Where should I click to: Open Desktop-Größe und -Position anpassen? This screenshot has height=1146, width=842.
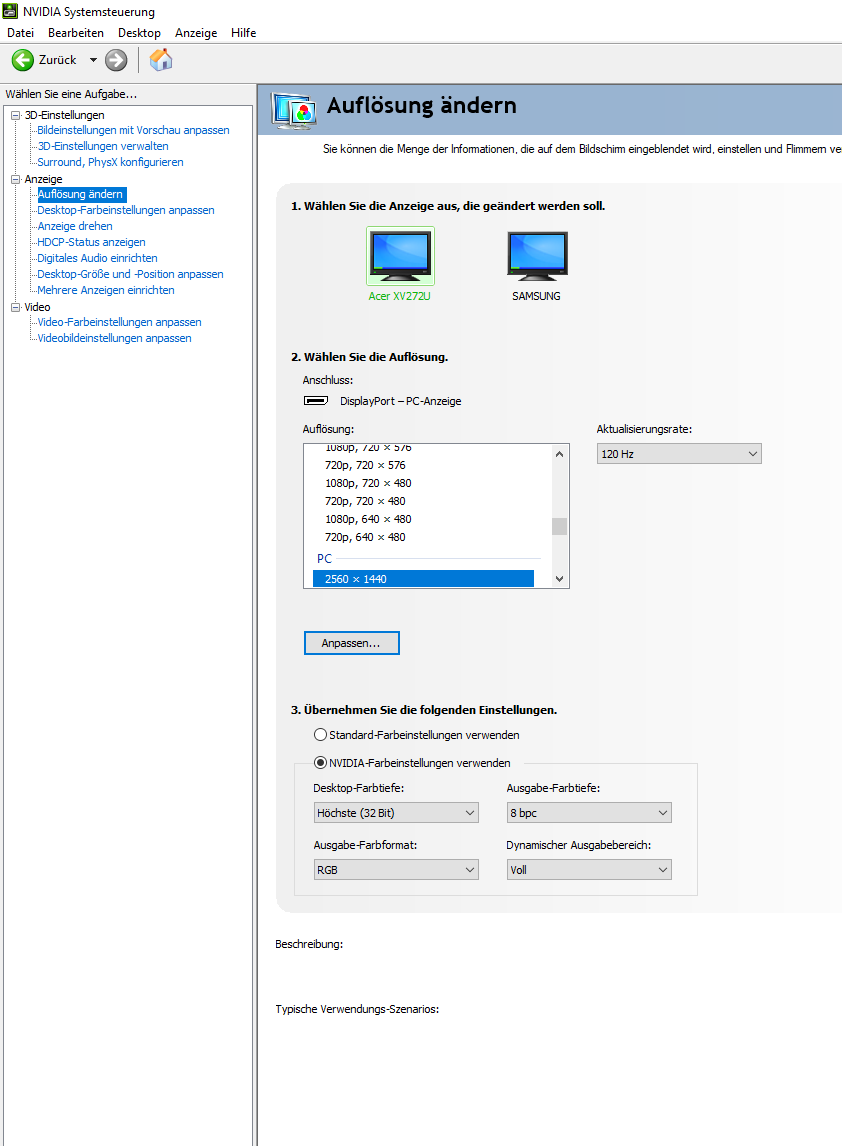[x=130, y=275]
